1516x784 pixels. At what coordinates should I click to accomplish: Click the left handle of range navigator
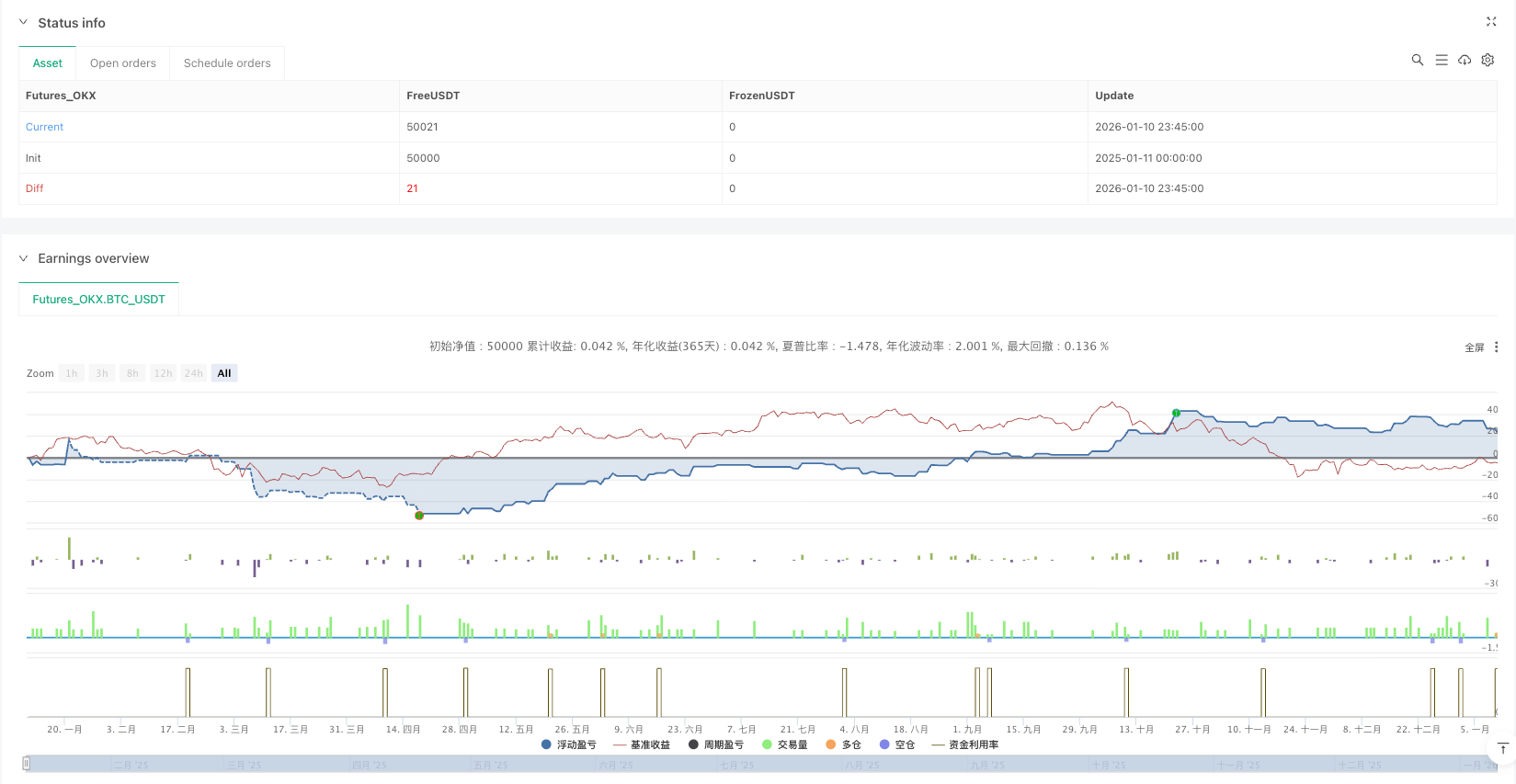coord(27,764)
